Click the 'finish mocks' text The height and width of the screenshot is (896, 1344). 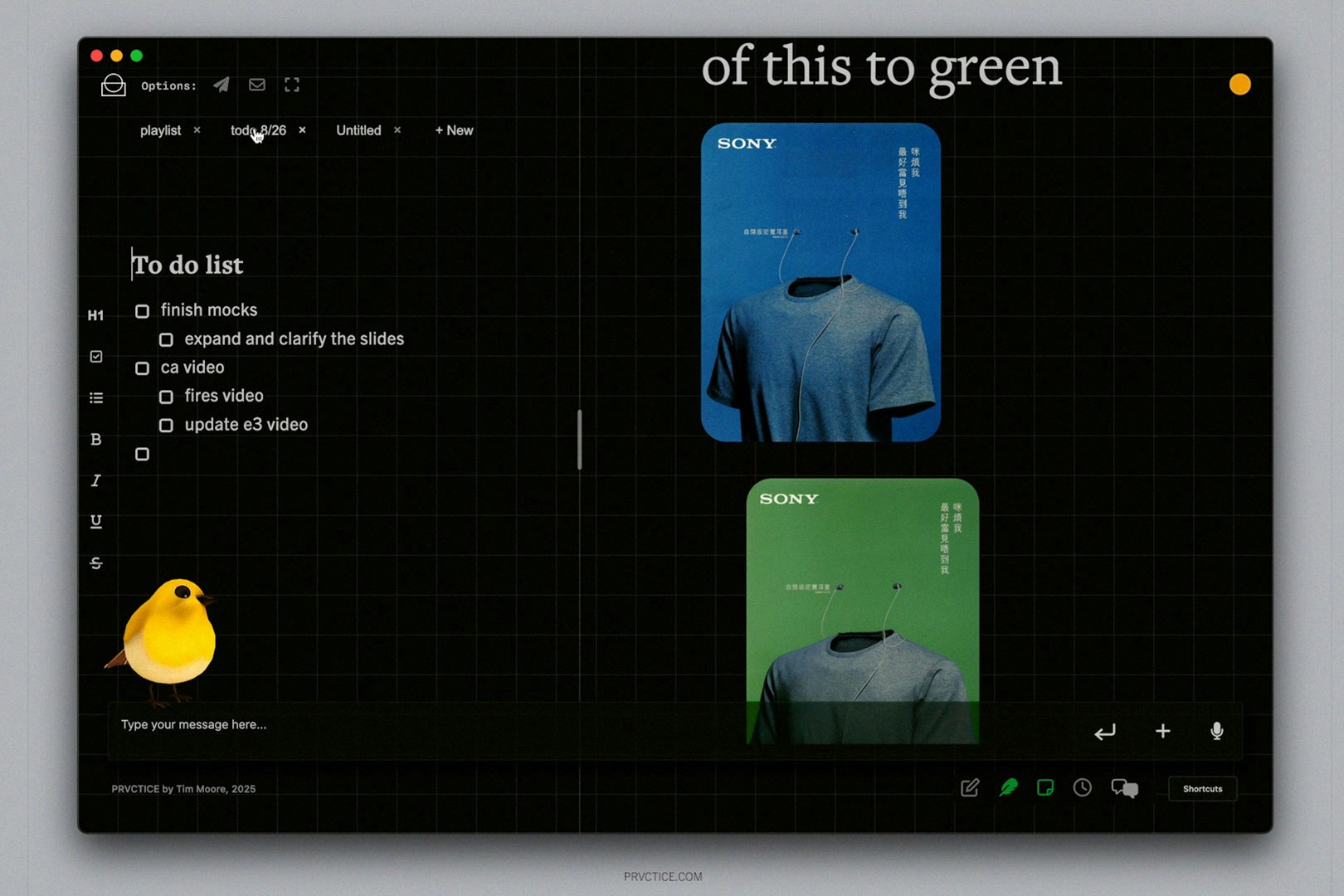[x=209, y=310]
